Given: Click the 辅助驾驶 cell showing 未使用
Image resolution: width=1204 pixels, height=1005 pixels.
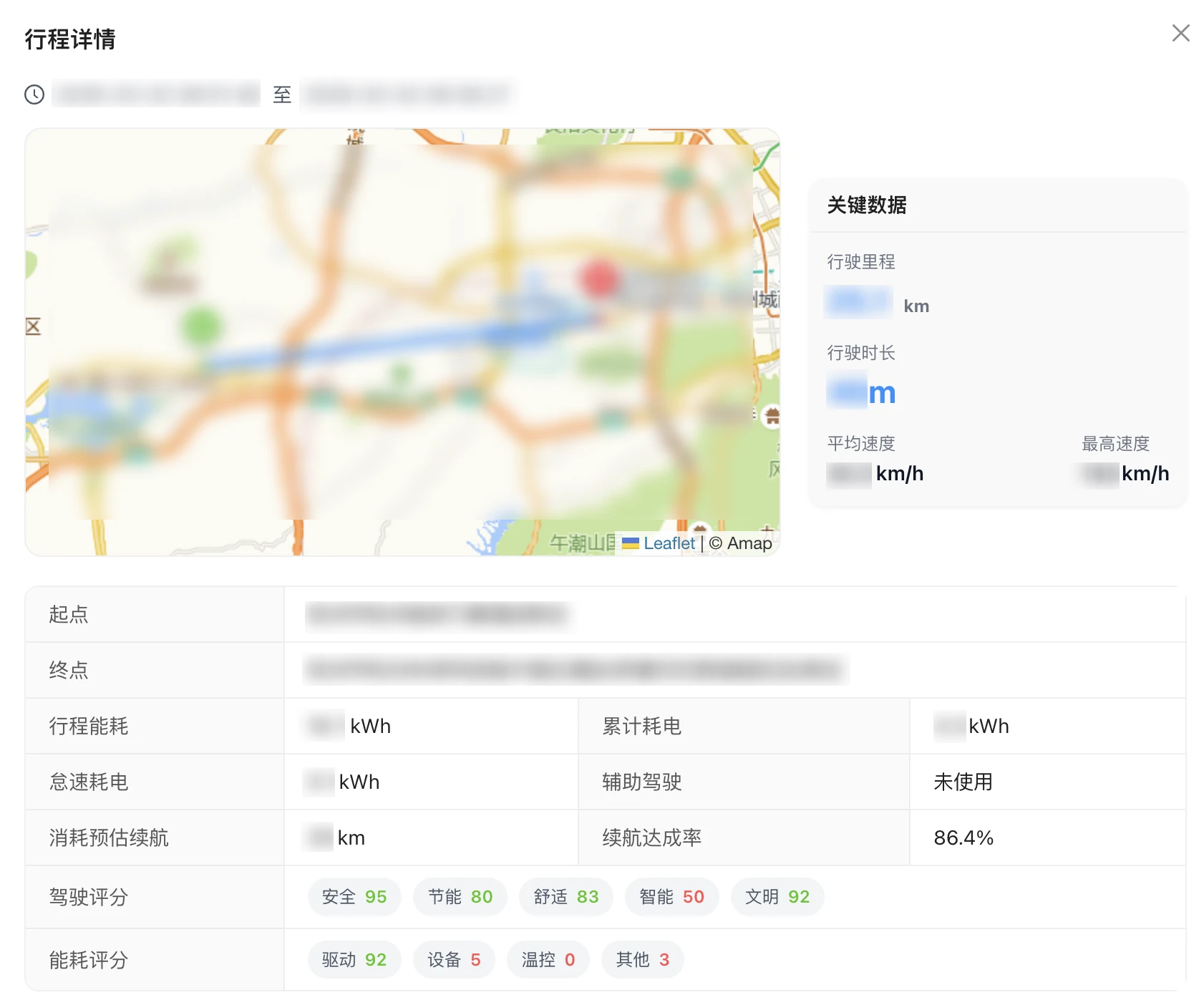Looking at the screenshot, I should tap(963, 782).
